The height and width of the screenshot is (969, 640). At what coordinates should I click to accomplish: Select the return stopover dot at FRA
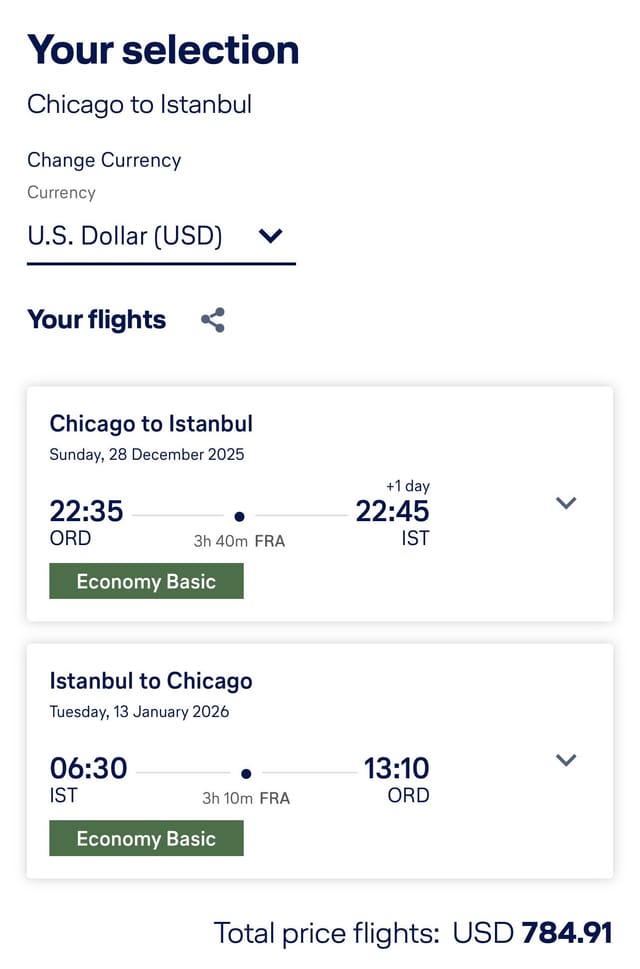tap(246, 773)
